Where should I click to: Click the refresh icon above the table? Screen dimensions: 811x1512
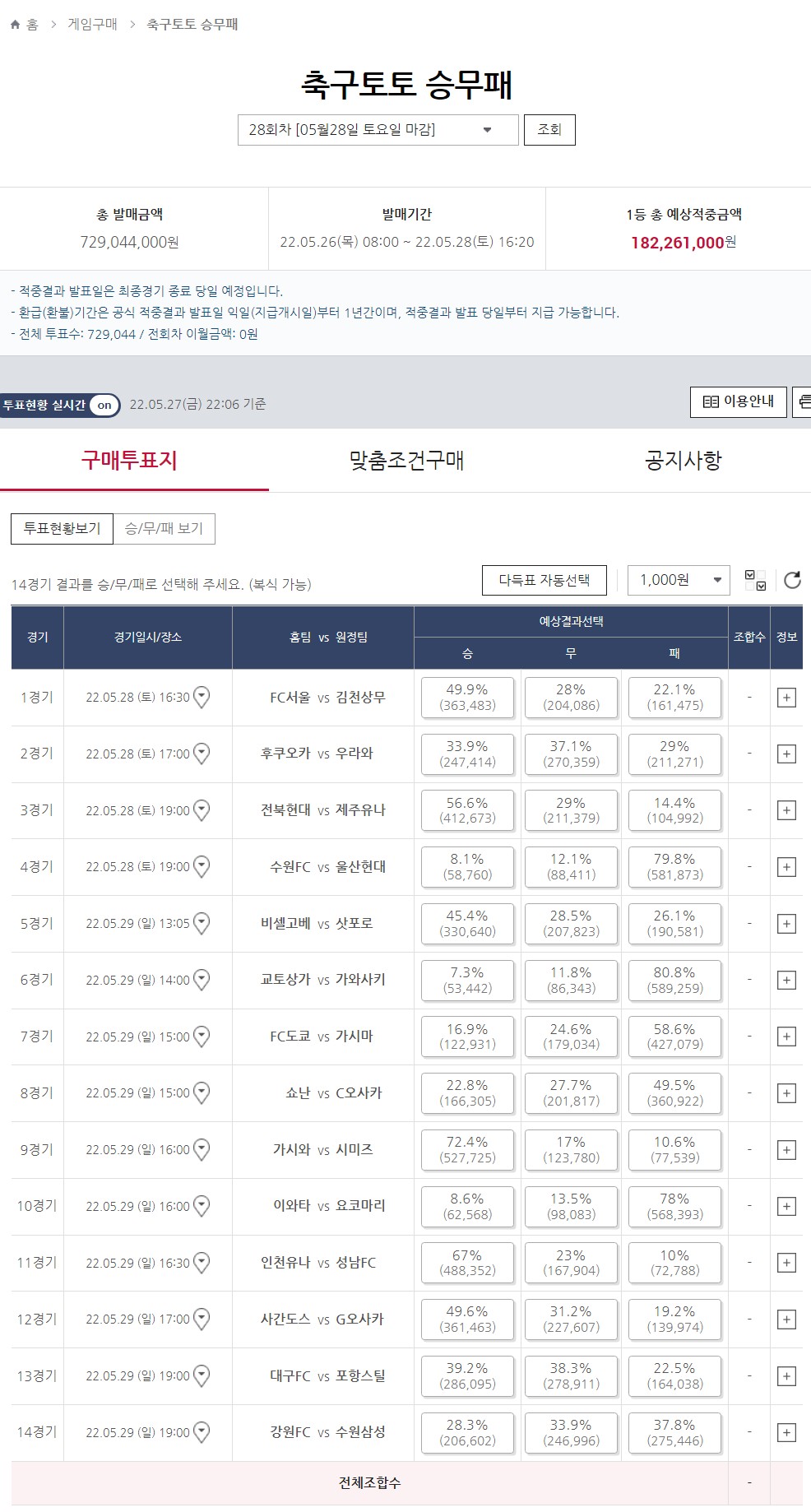click(792, 580)
